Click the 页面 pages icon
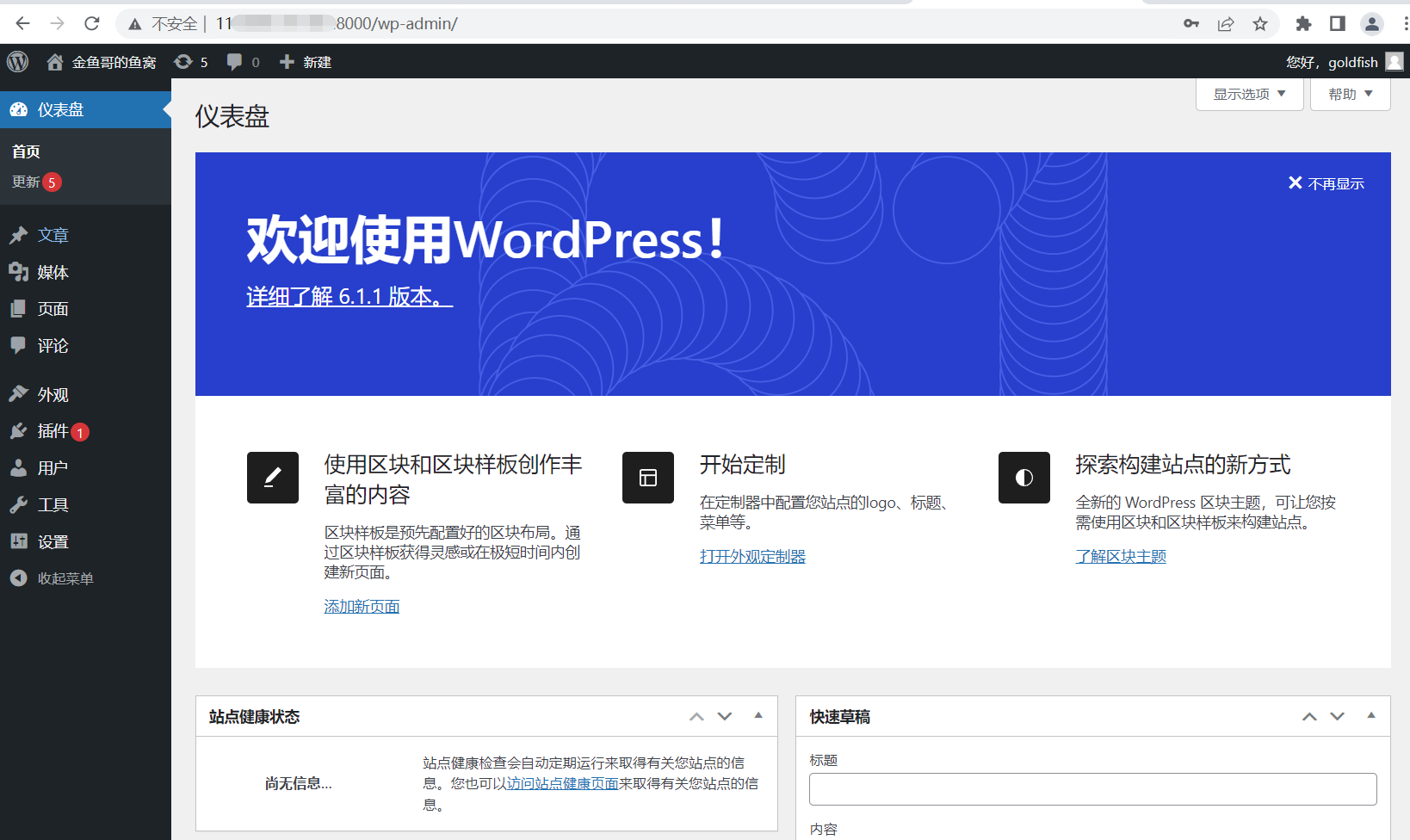Viewport: 1410px width, 840px height. point(19,309)
